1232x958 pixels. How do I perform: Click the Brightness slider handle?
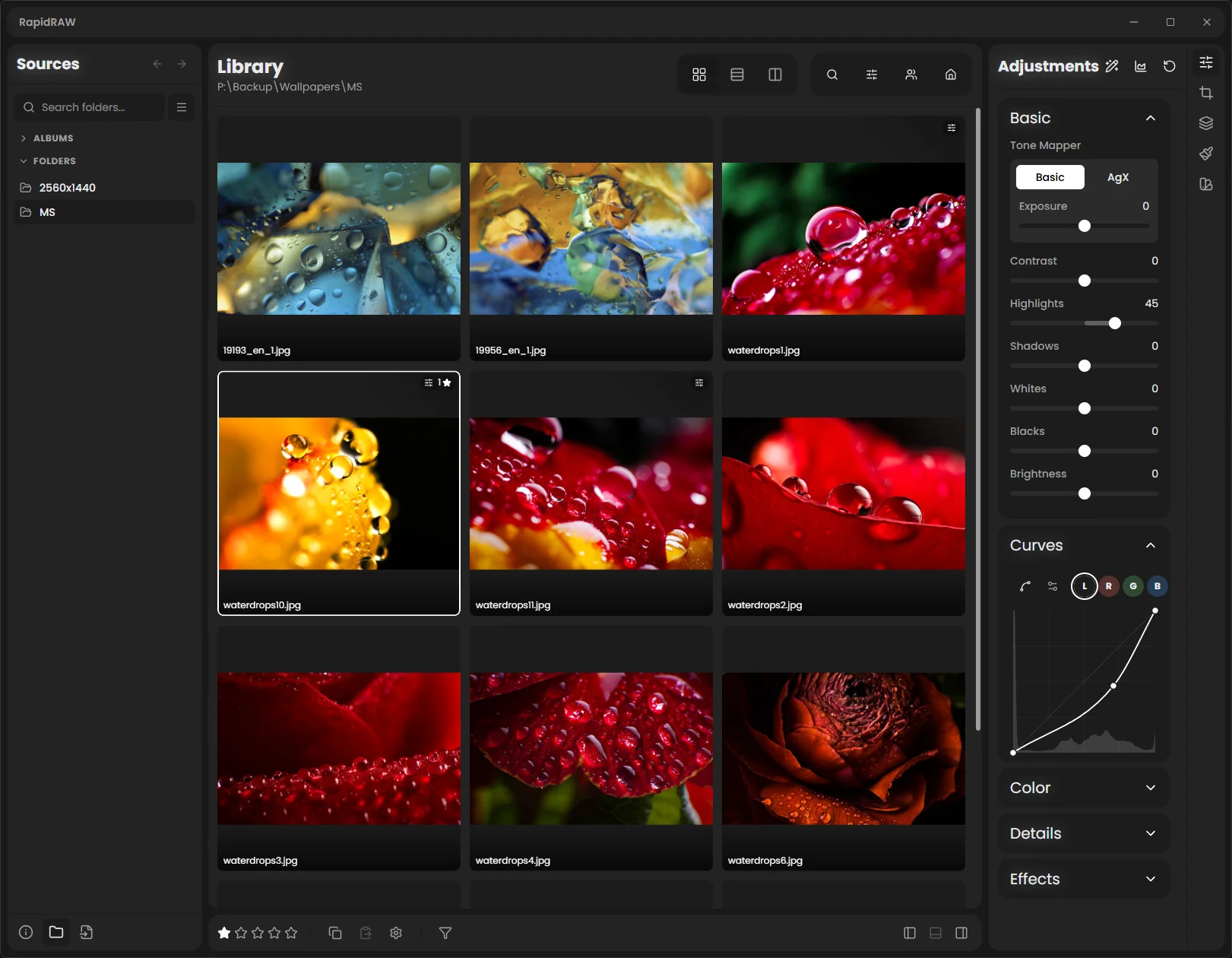tap(1085, 493)
